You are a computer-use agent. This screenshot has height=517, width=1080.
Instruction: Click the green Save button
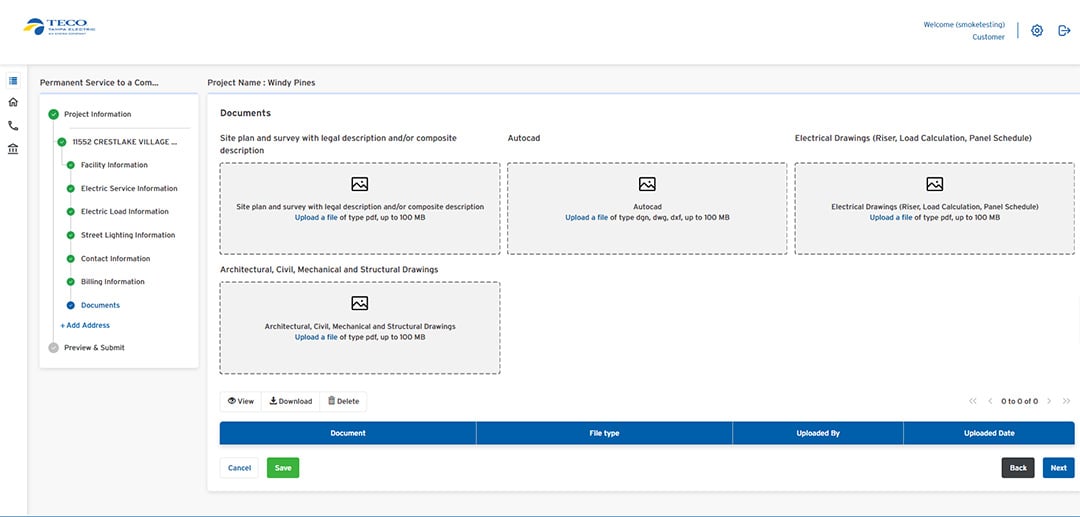(283, 468)
